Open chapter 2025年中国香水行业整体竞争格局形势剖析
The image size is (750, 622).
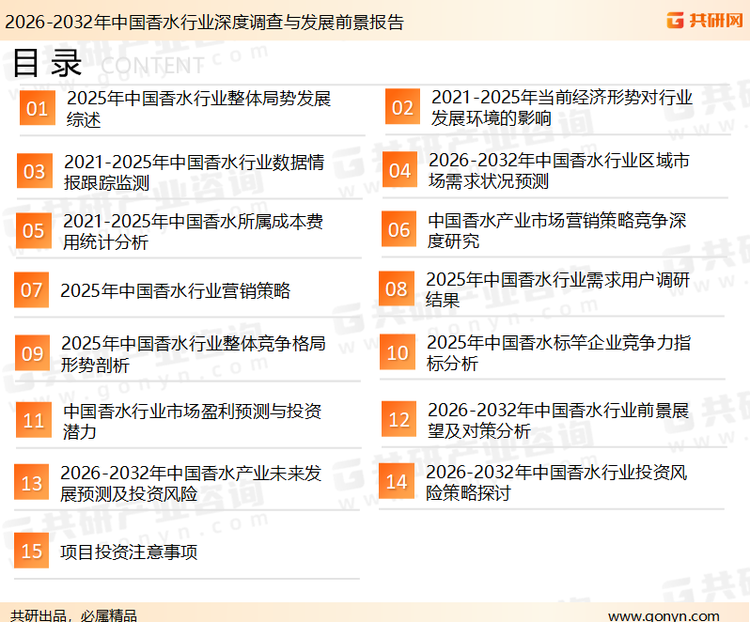coord(193,354)
